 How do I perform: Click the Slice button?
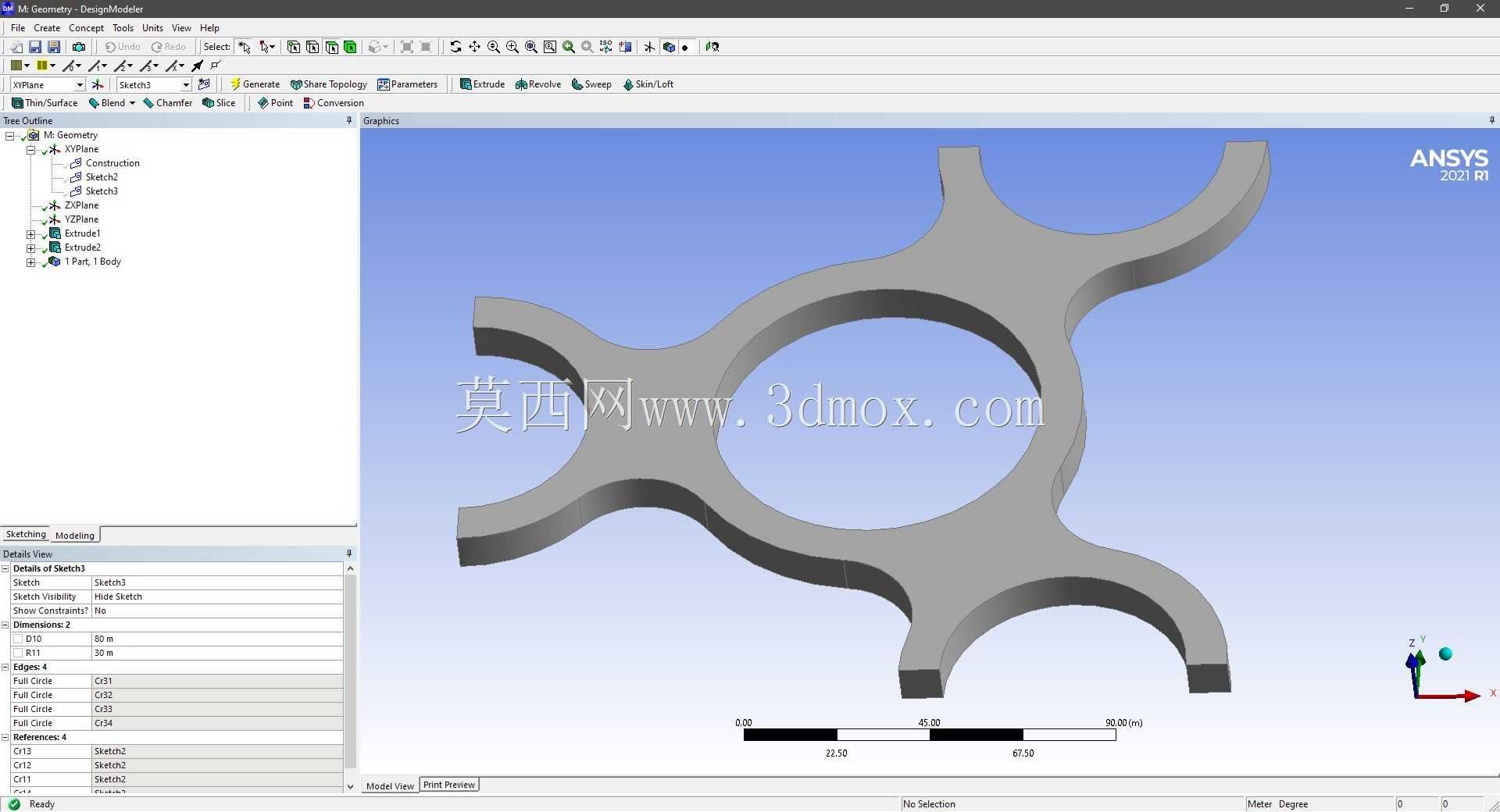coord(219,103)
